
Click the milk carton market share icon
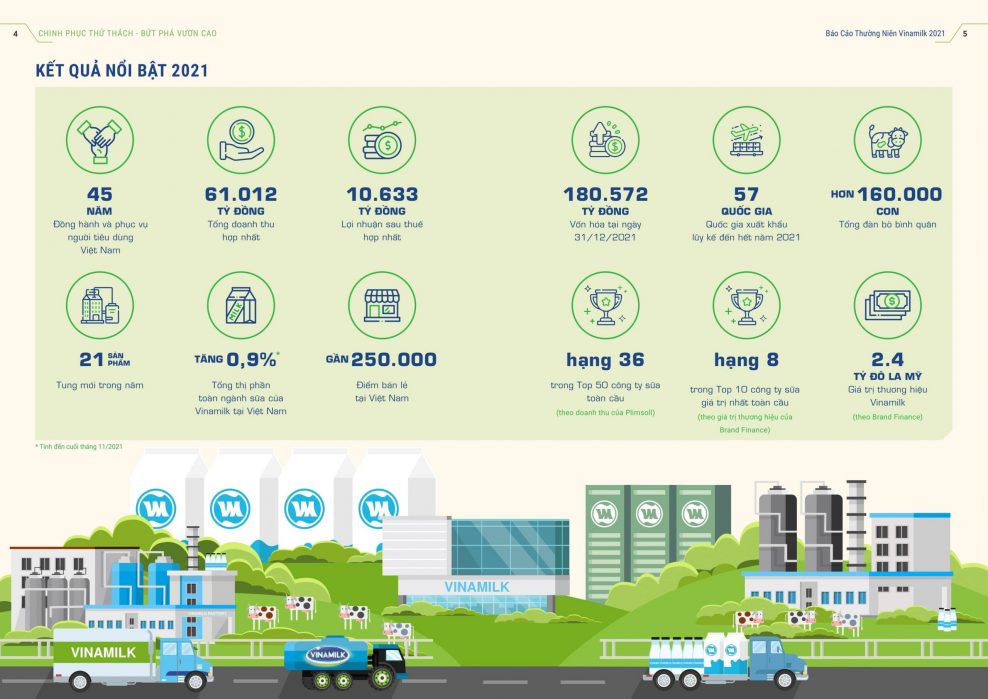pos(240,305)
